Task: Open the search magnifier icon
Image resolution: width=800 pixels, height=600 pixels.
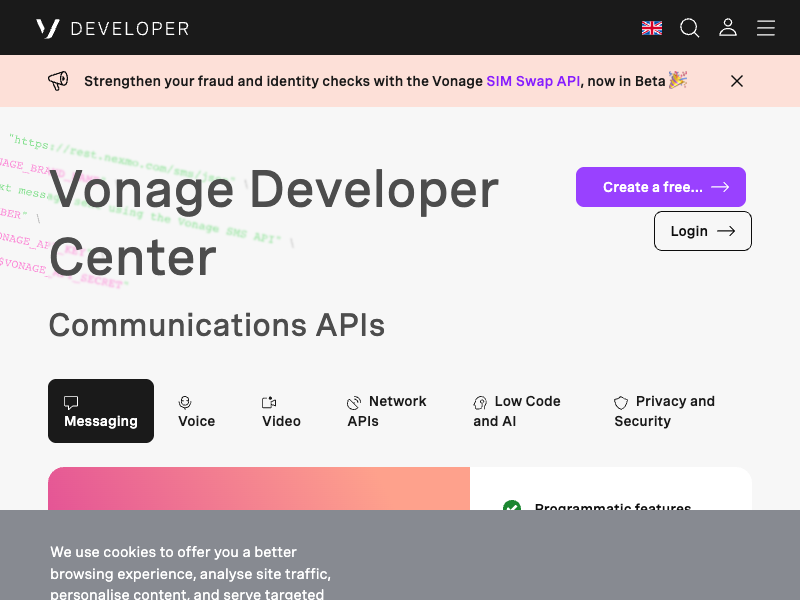Action: pos(689,28)
